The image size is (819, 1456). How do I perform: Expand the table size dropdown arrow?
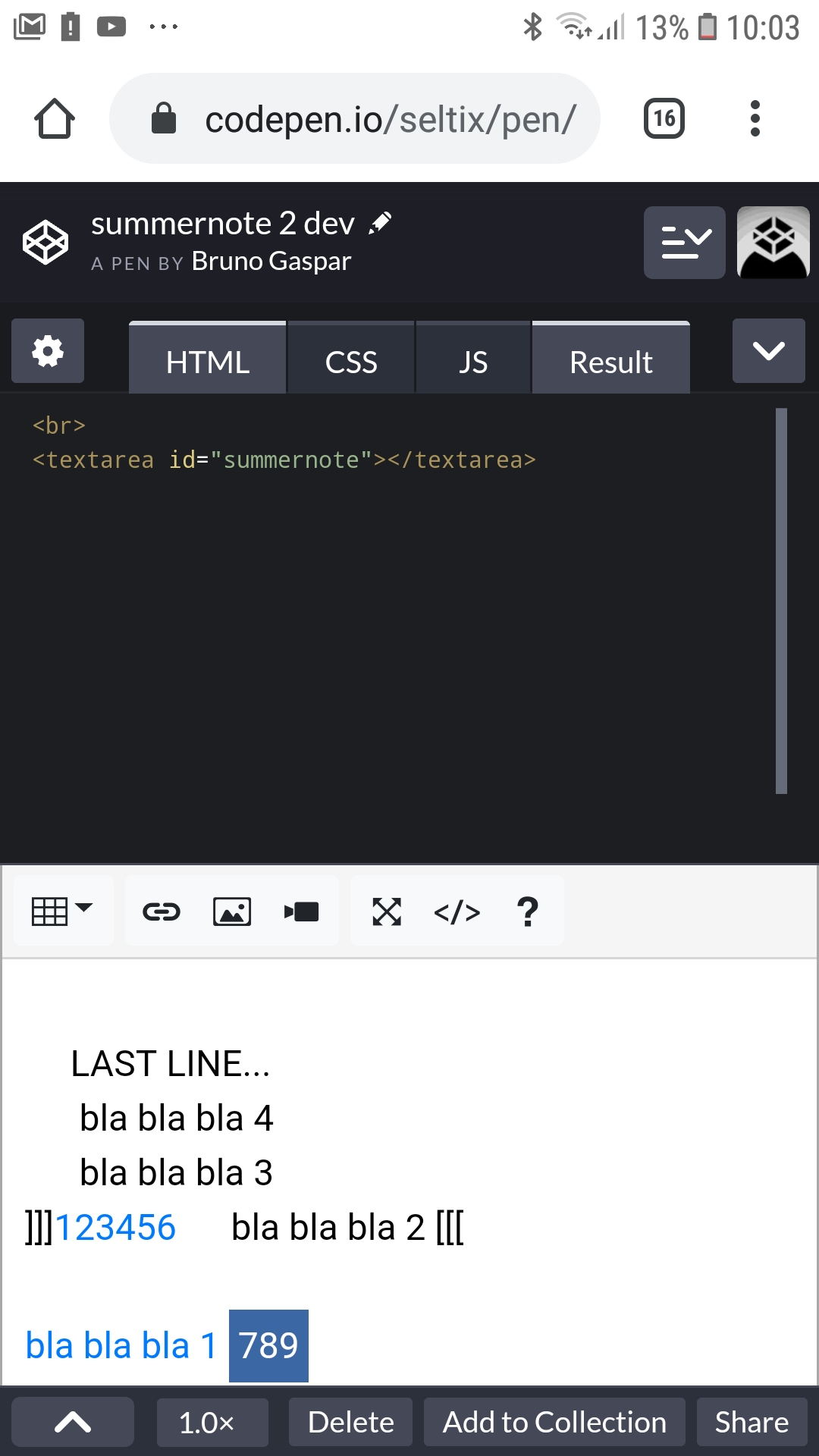(83, 908)
